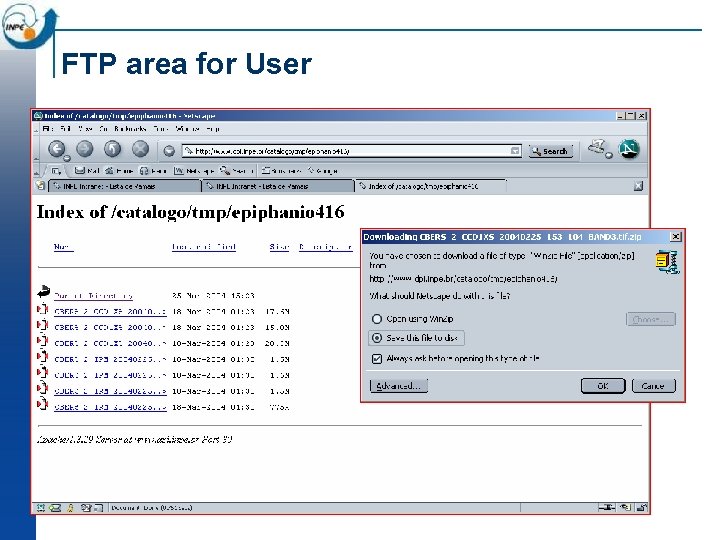This screenshot has width=720, height=540.
Task: Click the Netscape N logo throbber
Action: pyautogui.click(x=629, y=149)
